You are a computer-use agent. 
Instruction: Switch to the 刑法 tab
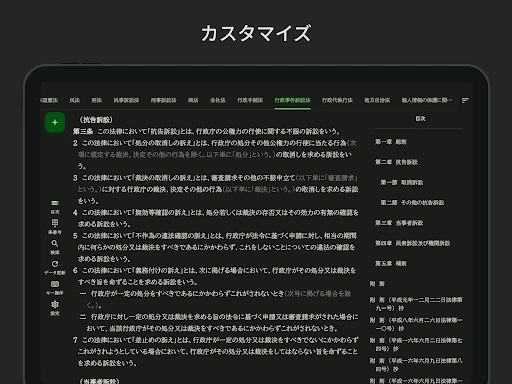tap(97, 100)
